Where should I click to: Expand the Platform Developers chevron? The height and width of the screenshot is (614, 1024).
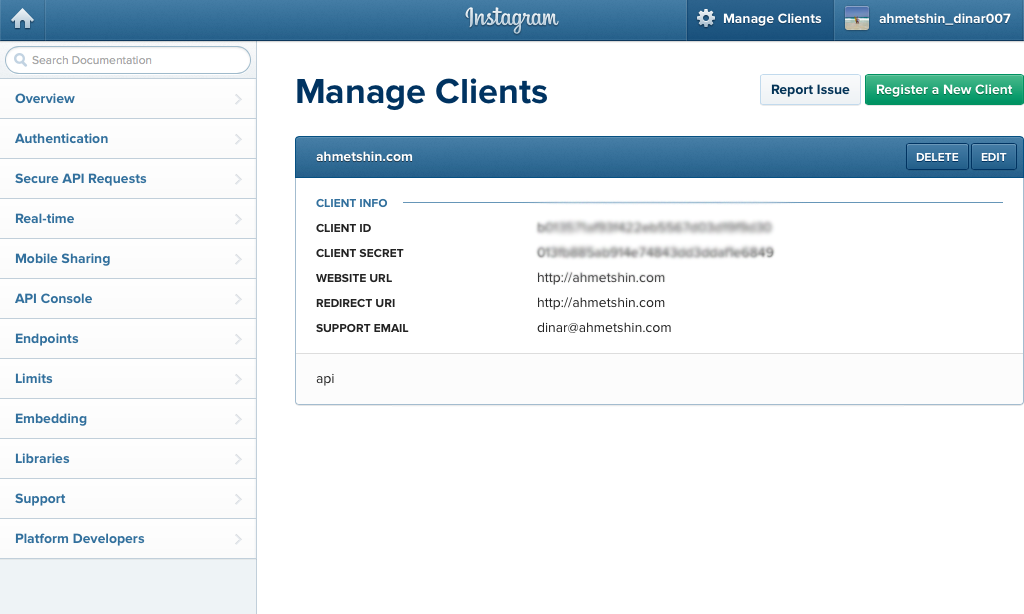point(238,540)
